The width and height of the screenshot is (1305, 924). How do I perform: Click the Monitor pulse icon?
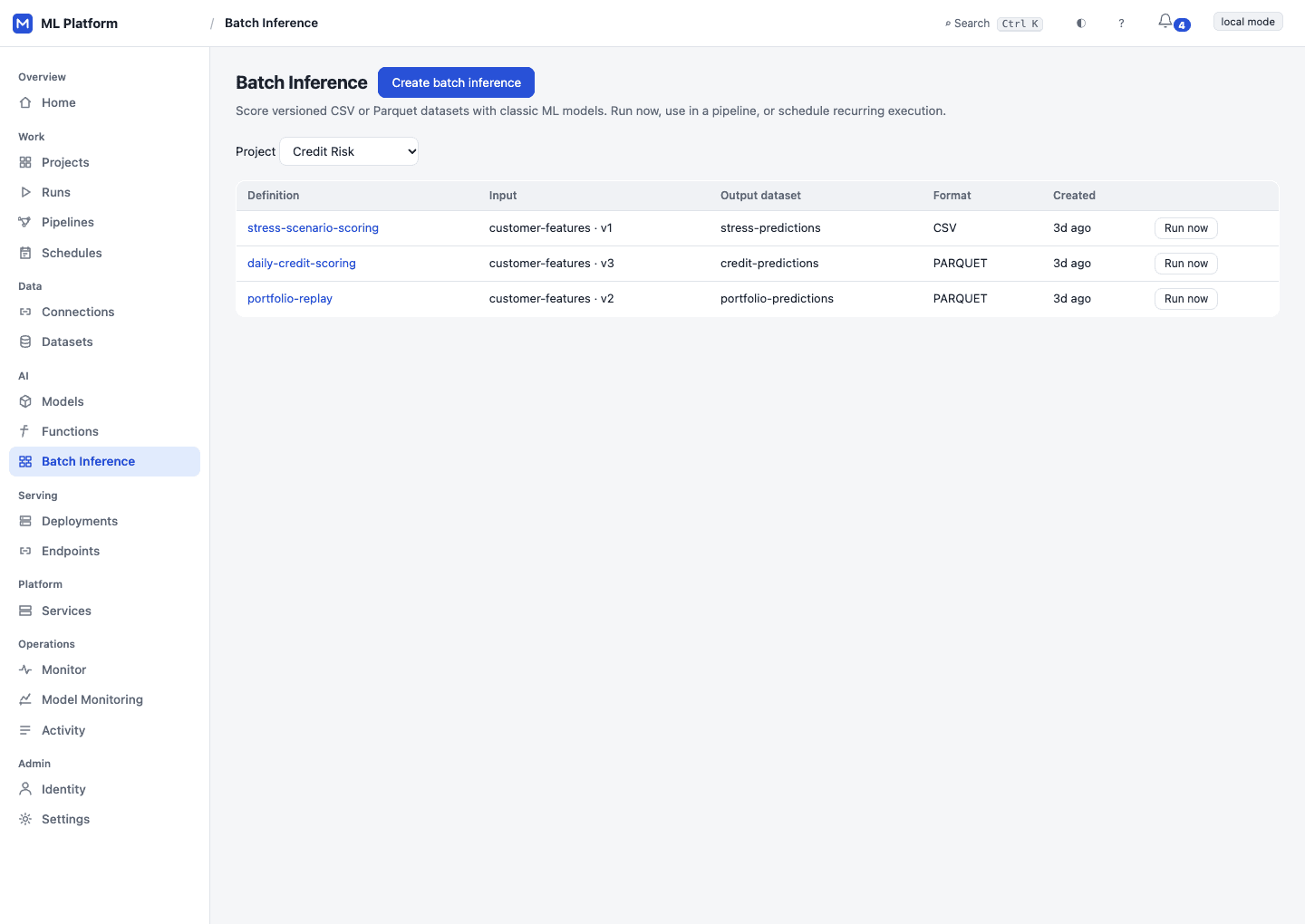point(25,669)
